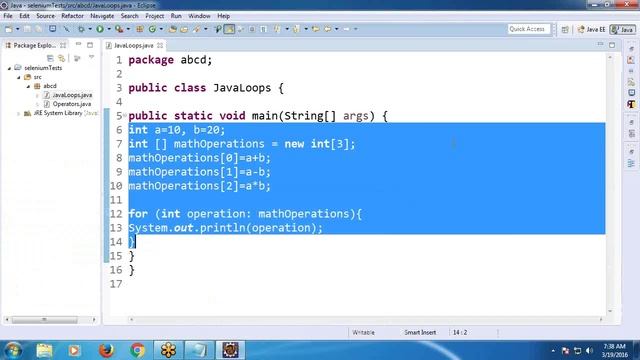Image resolution: width=640 pixels, height=360 pixels.
Task: Click the New Java Package icon
Action: [140, 29]
